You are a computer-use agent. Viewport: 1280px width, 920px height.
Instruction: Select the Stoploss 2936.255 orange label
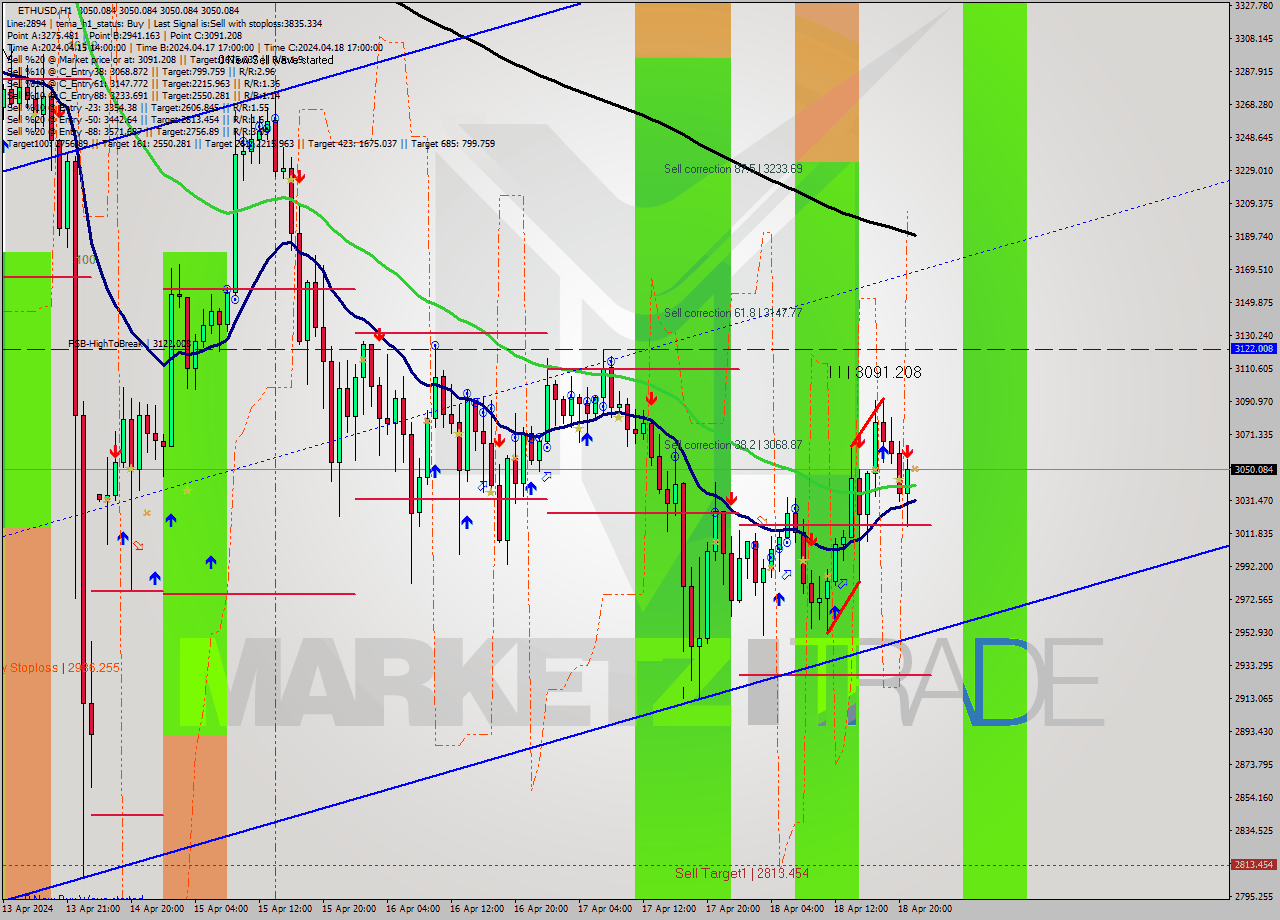(x=60, y=667)
